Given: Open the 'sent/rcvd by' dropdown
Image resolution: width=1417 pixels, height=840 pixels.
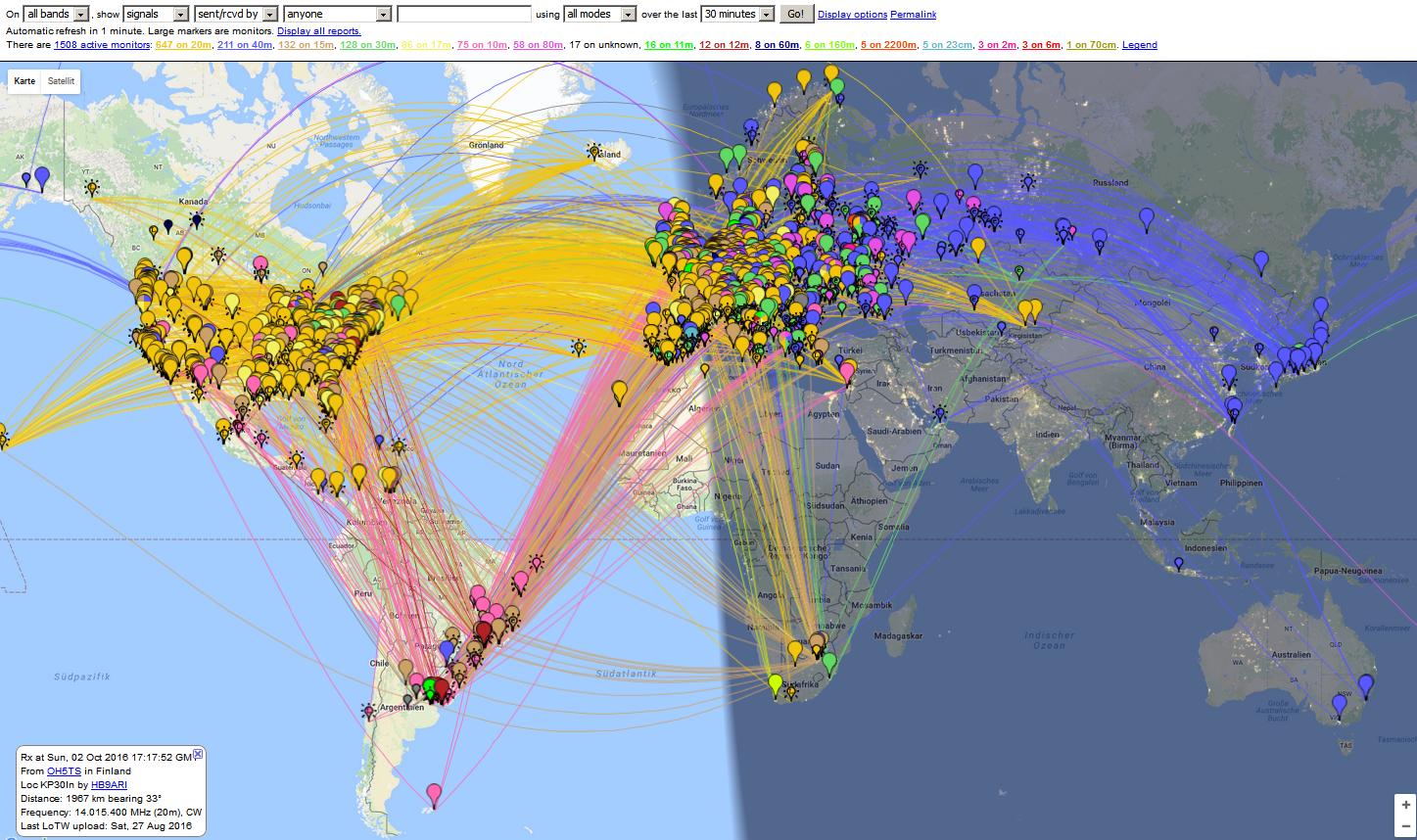Looking at the screenshot, I should pos(235,15).
